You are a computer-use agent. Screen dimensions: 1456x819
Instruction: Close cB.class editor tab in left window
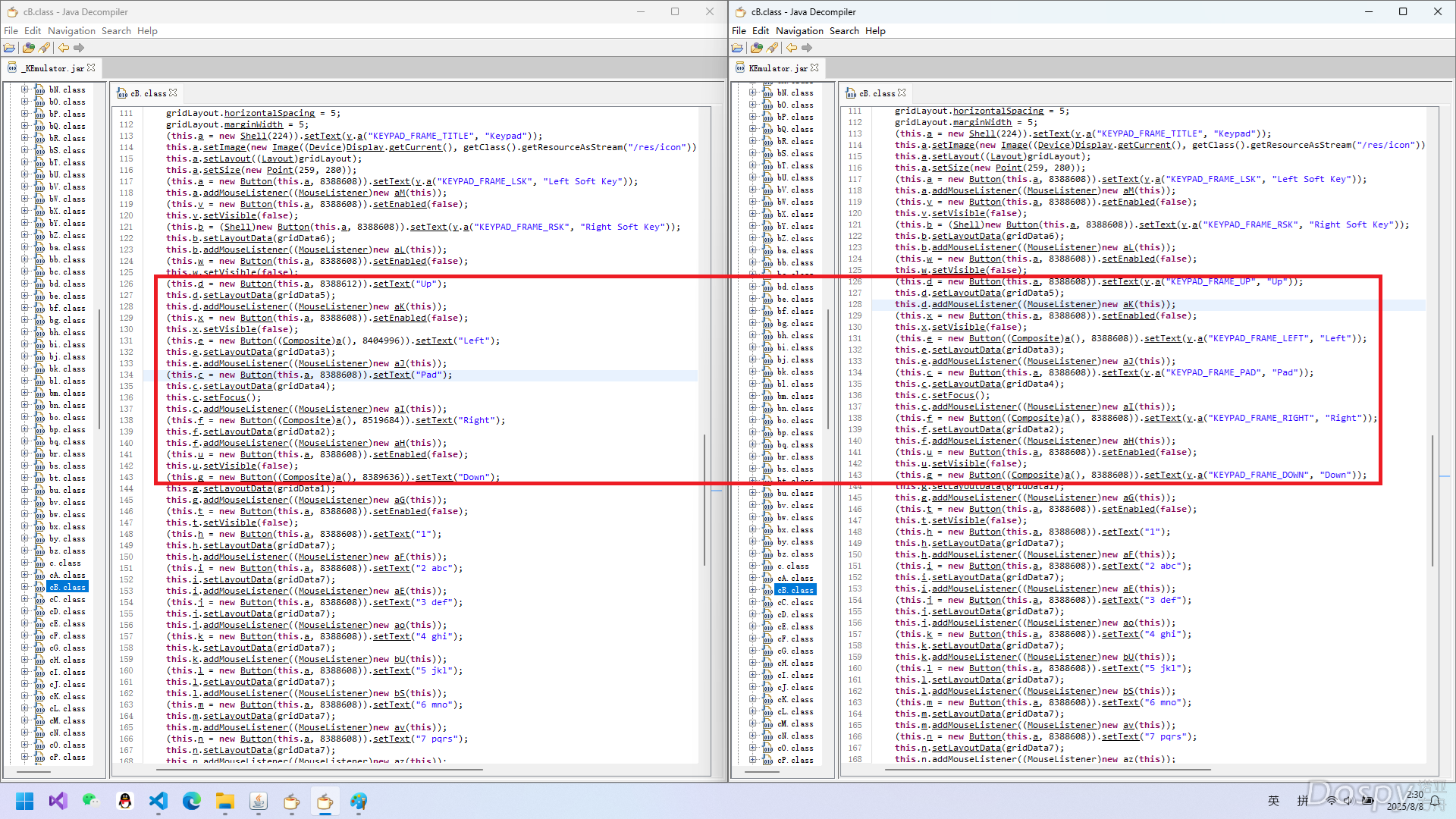click(x=173, y=93)
